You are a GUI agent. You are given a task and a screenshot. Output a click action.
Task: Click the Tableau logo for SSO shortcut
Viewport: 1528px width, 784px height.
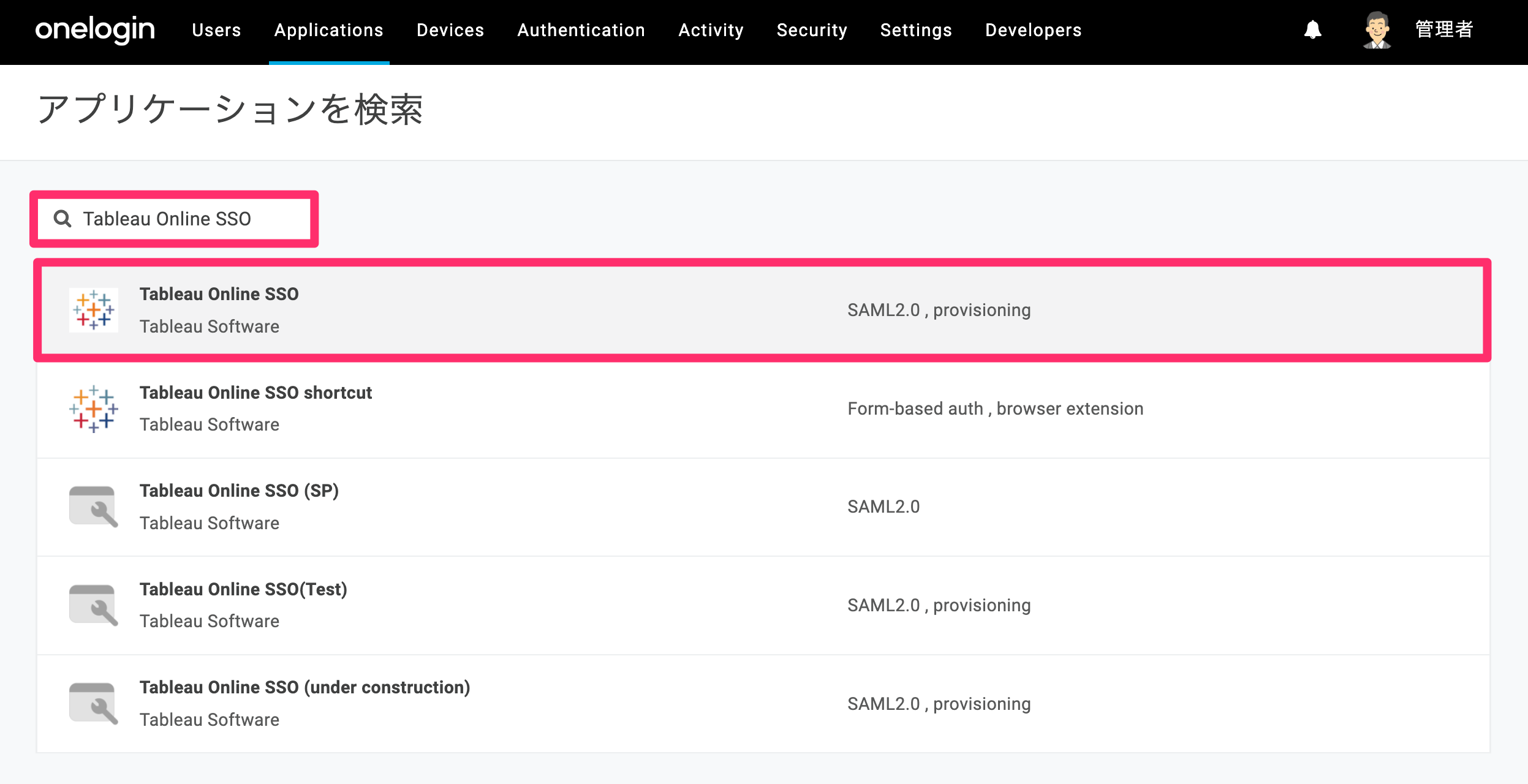tap(94, 409)
